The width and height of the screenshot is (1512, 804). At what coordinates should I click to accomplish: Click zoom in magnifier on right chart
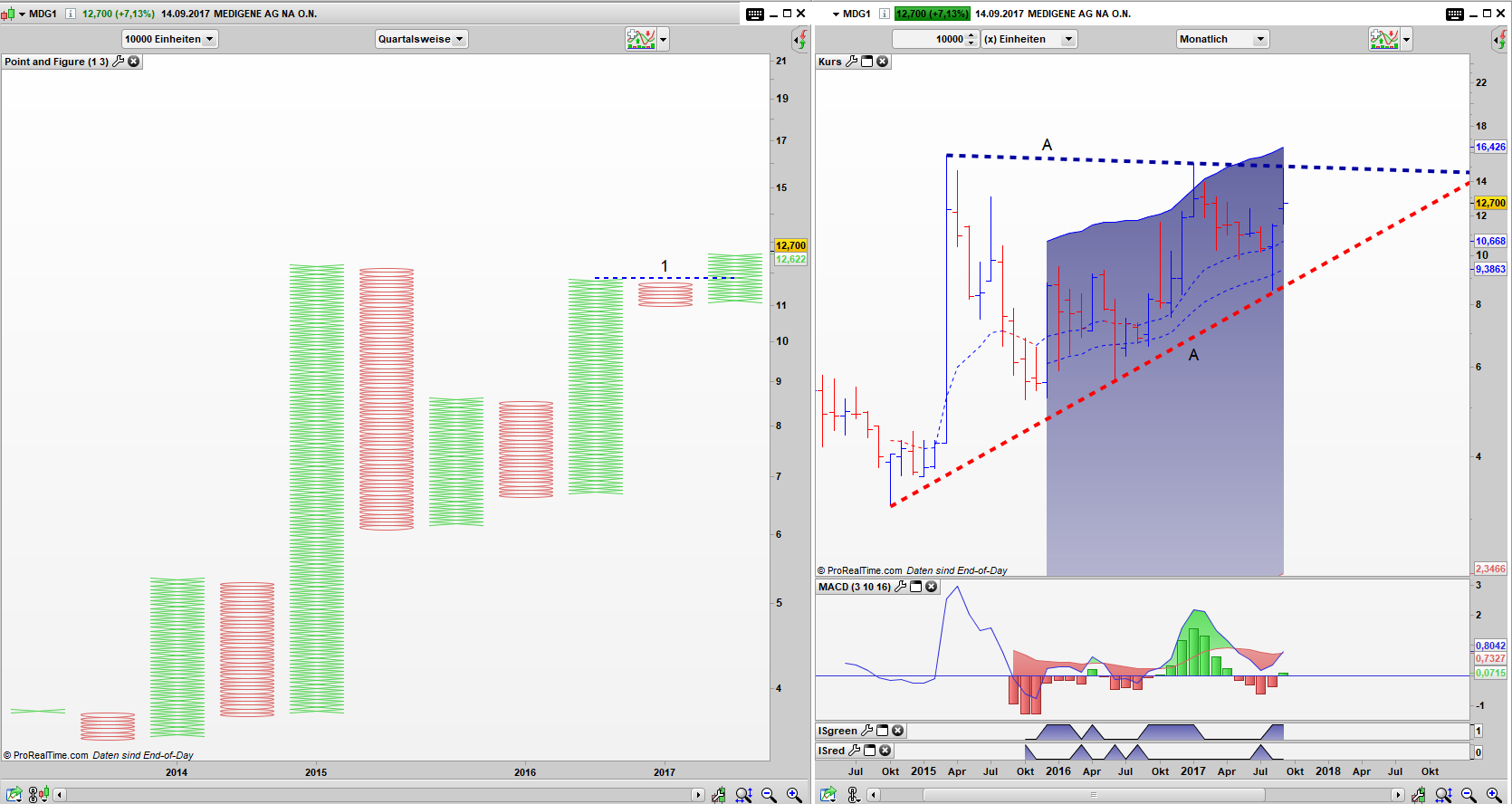(1494, 795)
